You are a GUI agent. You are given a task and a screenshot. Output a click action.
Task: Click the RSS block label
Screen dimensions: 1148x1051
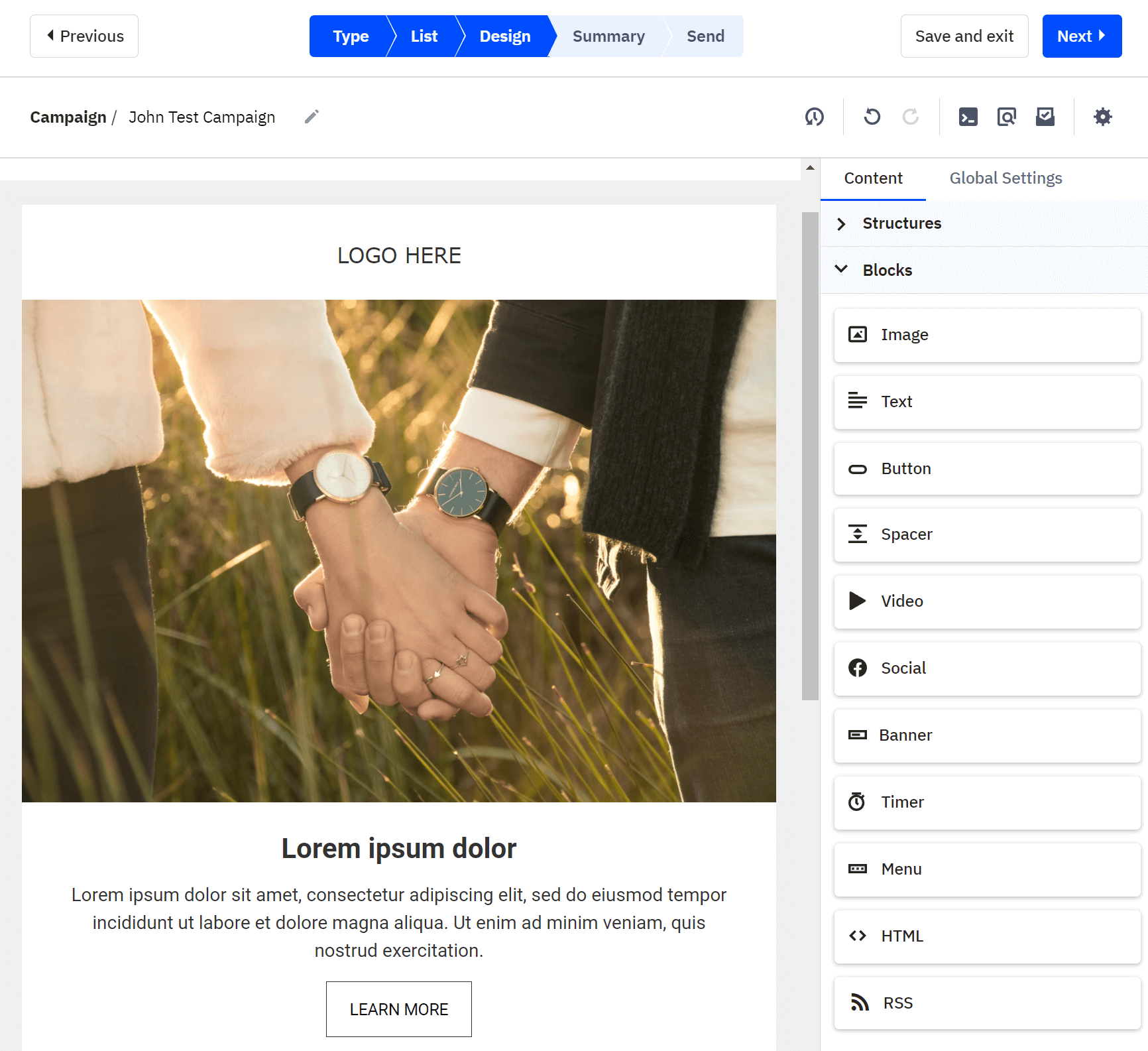898,1003
